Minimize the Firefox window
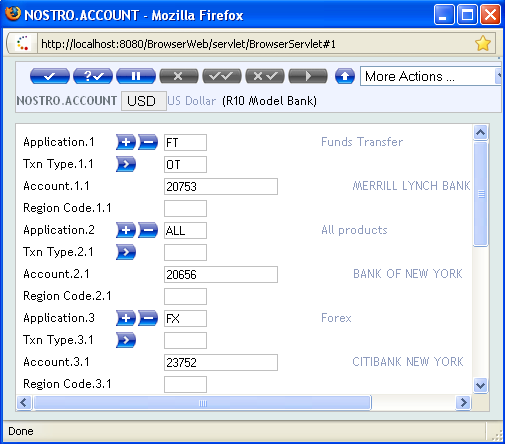The image size is (505, 444). [x=444, y=15]
